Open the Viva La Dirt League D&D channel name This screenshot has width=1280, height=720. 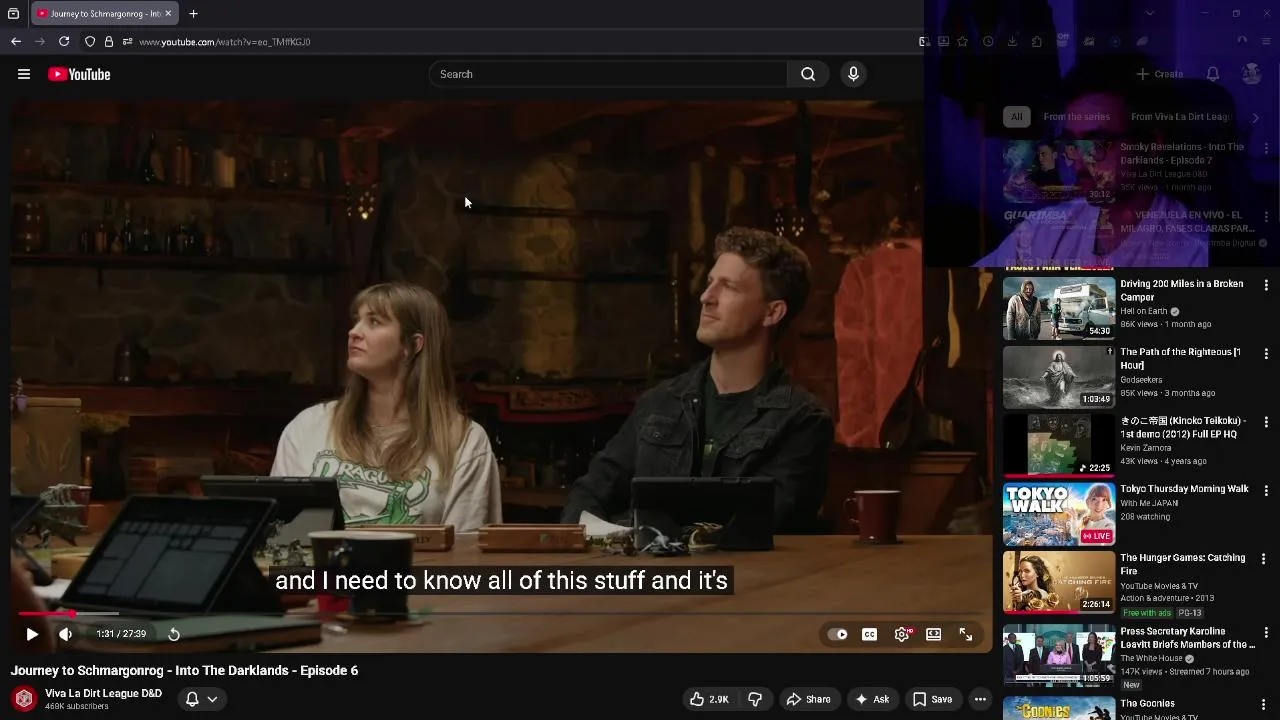point(103,693)
